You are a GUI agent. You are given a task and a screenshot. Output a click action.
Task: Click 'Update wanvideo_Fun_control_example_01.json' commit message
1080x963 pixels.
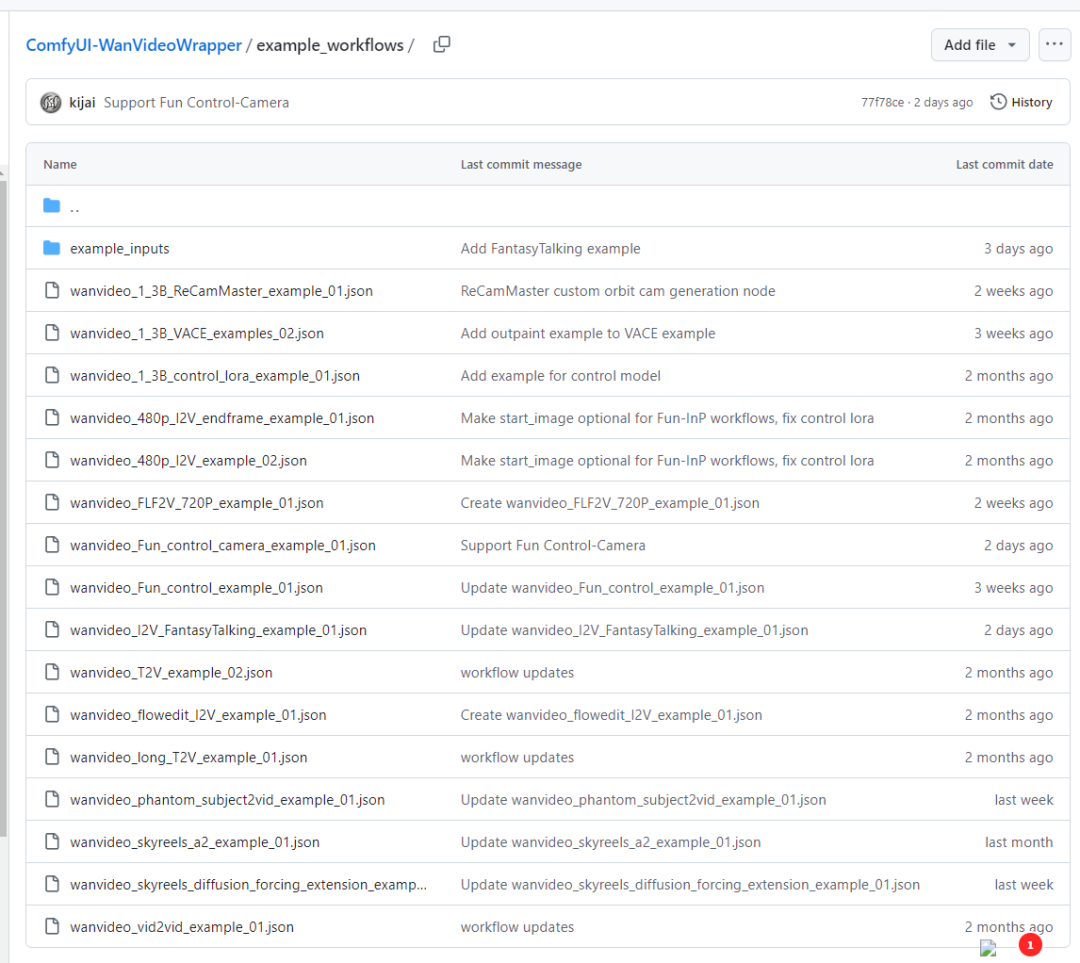click(612, 588)
